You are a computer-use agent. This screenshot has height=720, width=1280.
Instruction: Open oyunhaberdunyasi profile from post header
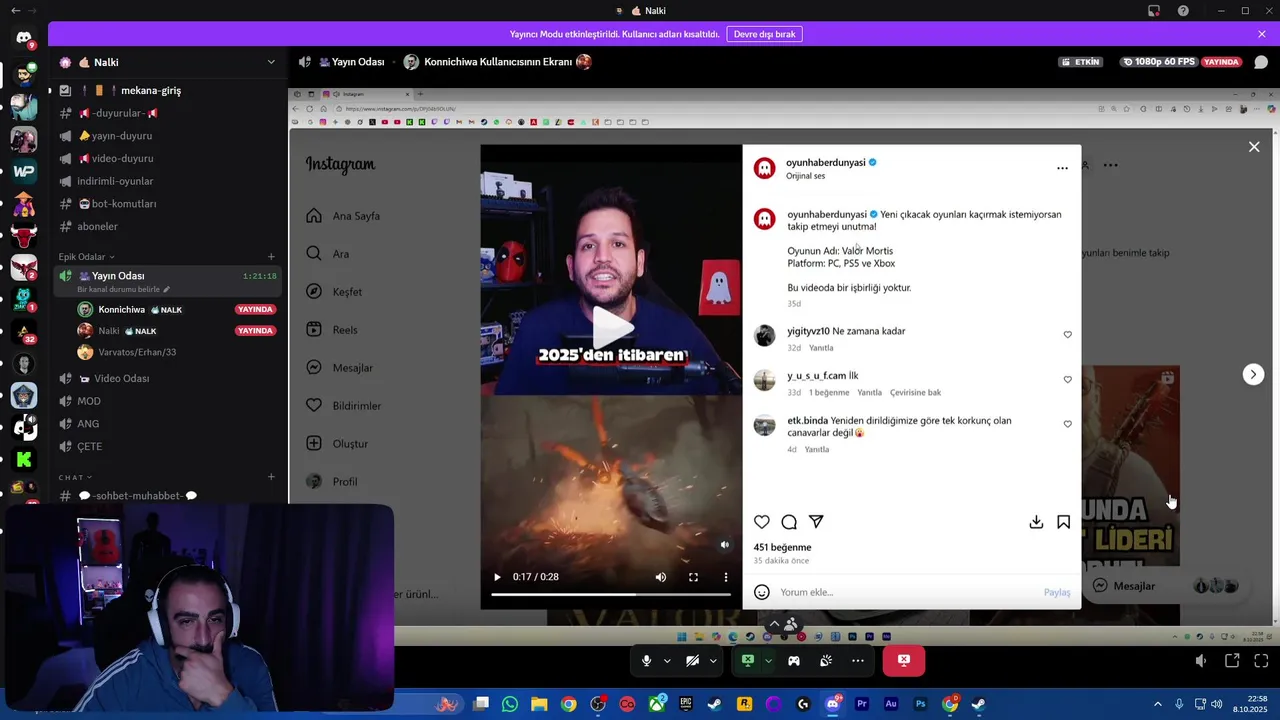pos(825,162)
